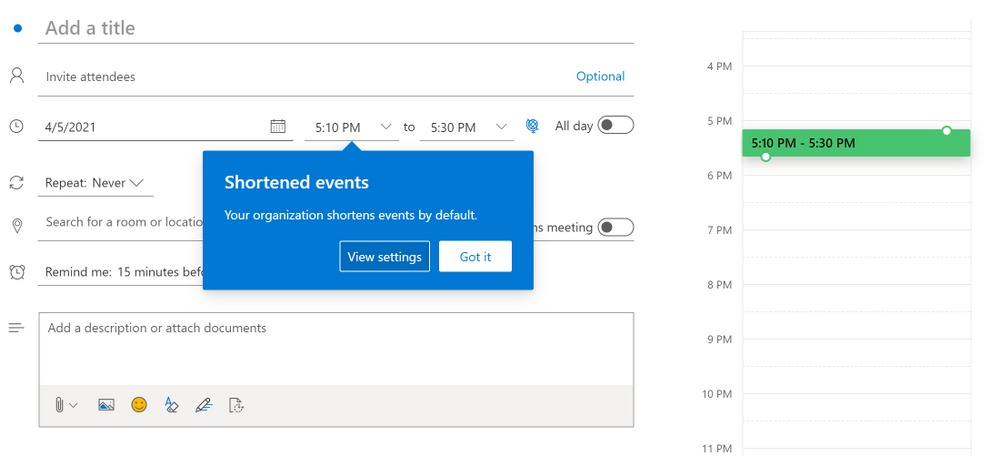Insert a picture using the image icon
The height and width of the screenshot is (456, 999).
click(x=106, y=404)
